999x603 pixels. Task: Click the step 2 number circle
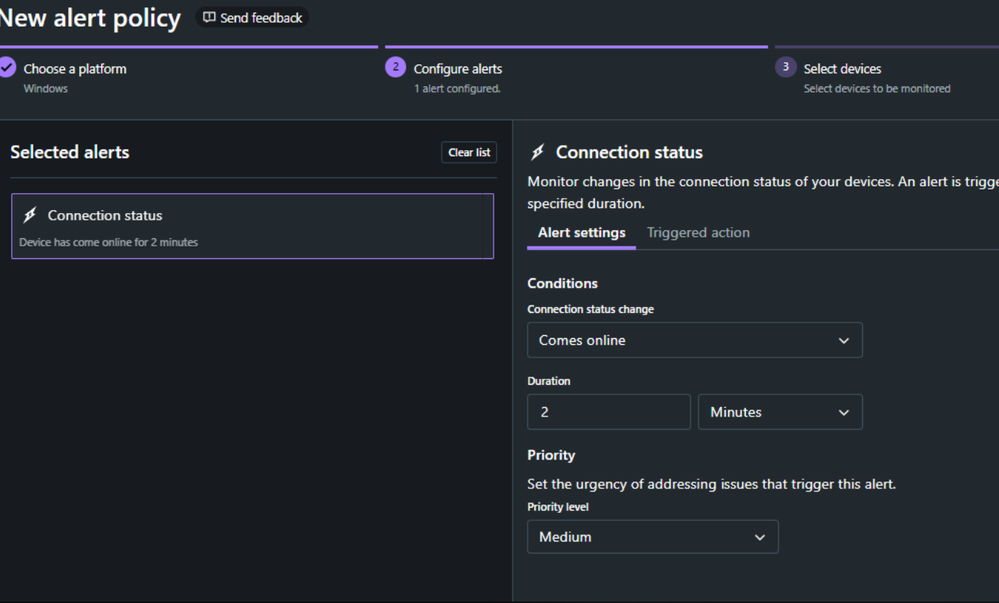click(395, 67)
